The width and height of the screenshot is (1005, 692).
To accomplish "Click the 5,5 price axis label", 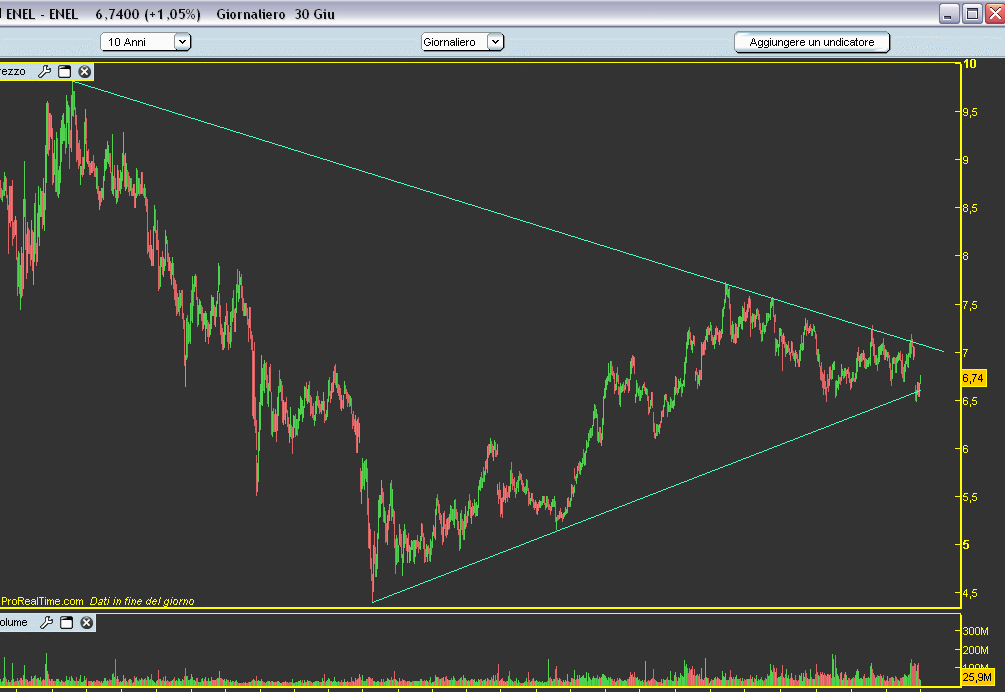I will tap(970, 497).
